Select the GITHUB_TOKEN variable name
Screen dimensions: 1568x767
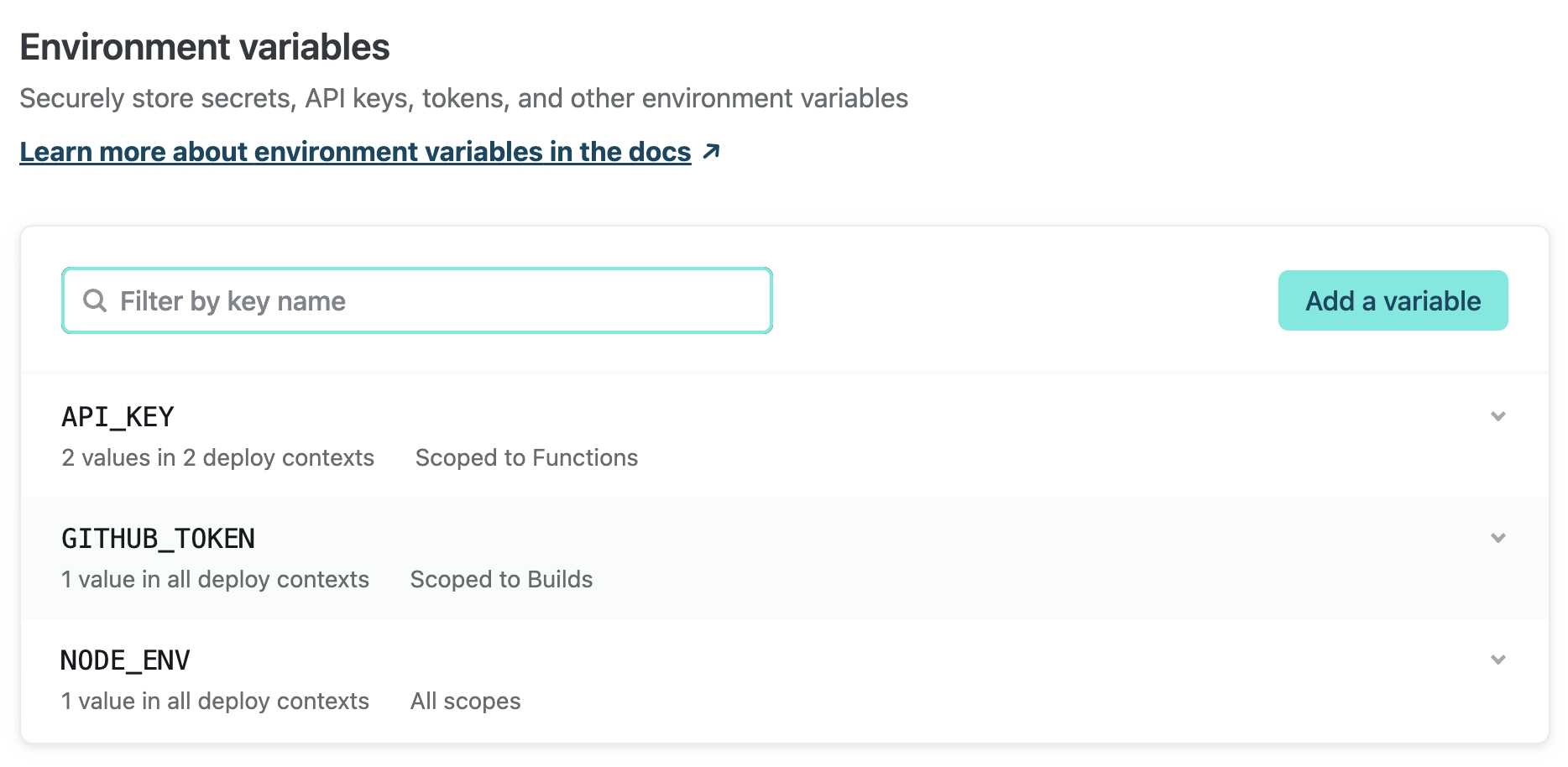click(158, 539)
